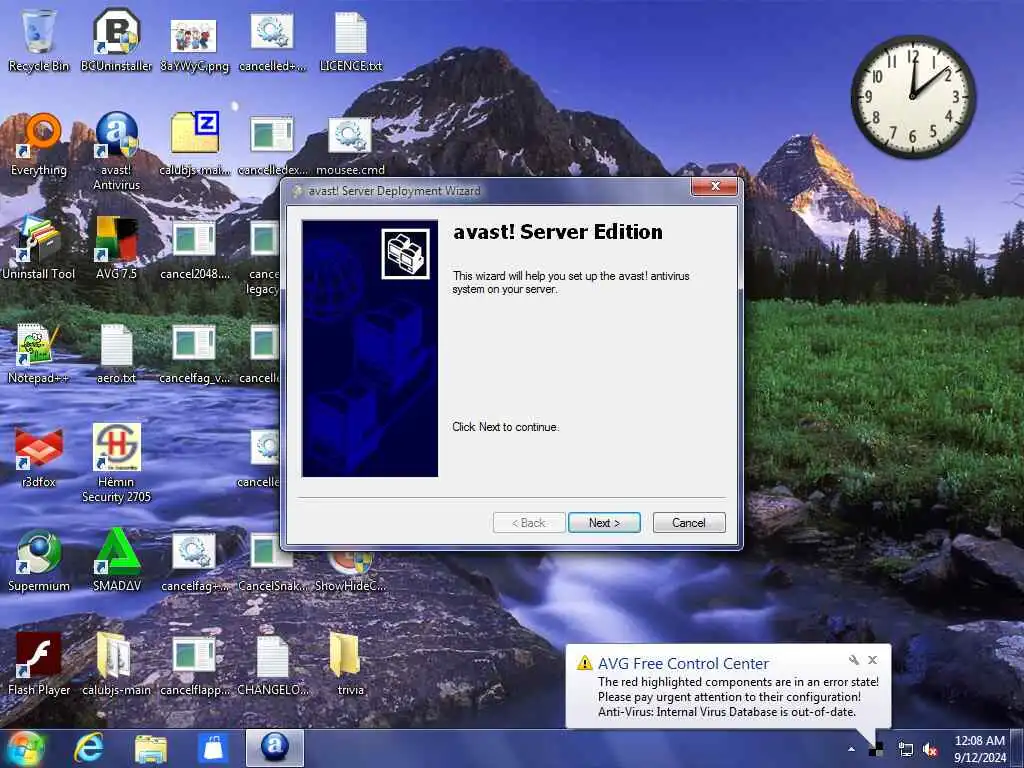Select the cancelled+... batch file icon
Image resolution: width=1024 pixels, height=768 pixels.
272,40
